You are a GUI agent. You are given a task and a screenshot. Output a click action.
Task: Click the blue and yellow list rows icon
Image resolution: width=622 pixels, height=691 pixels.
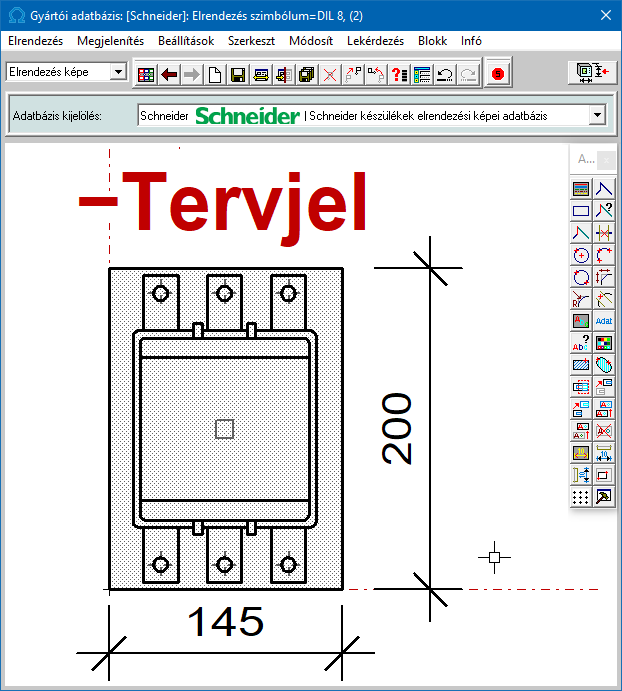tap(422, 74)
